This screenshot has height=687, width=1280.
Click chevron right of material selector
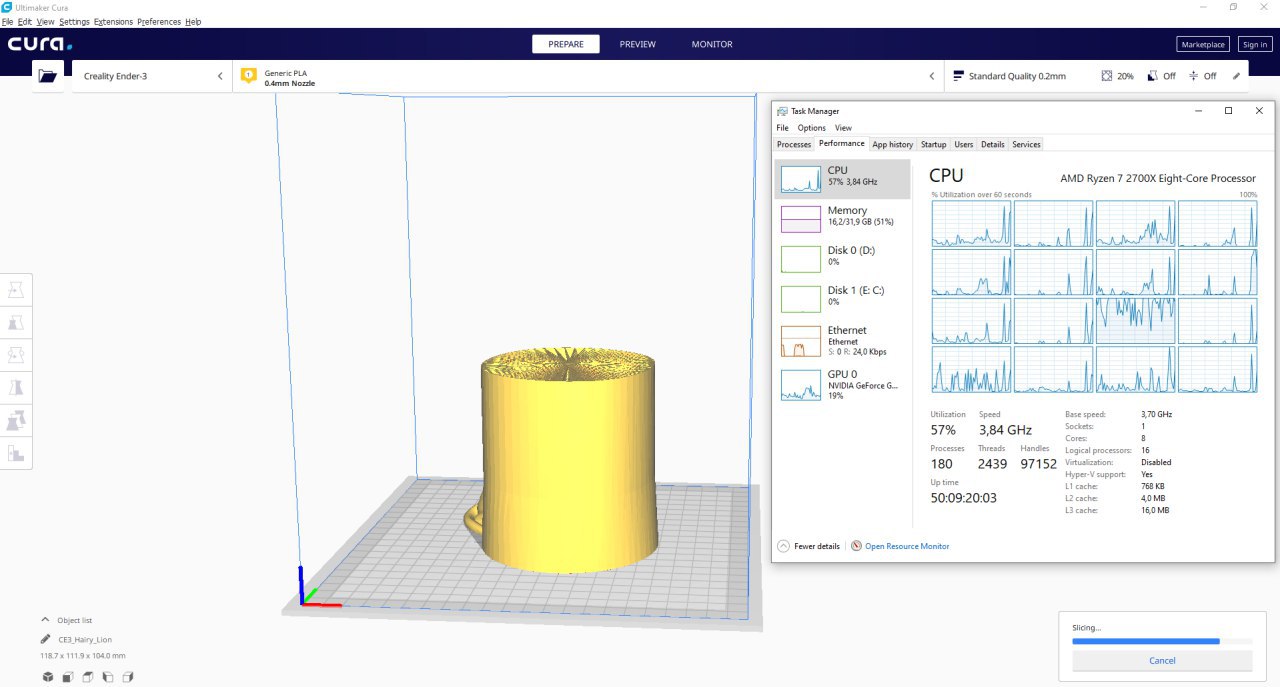click(932, 76)
